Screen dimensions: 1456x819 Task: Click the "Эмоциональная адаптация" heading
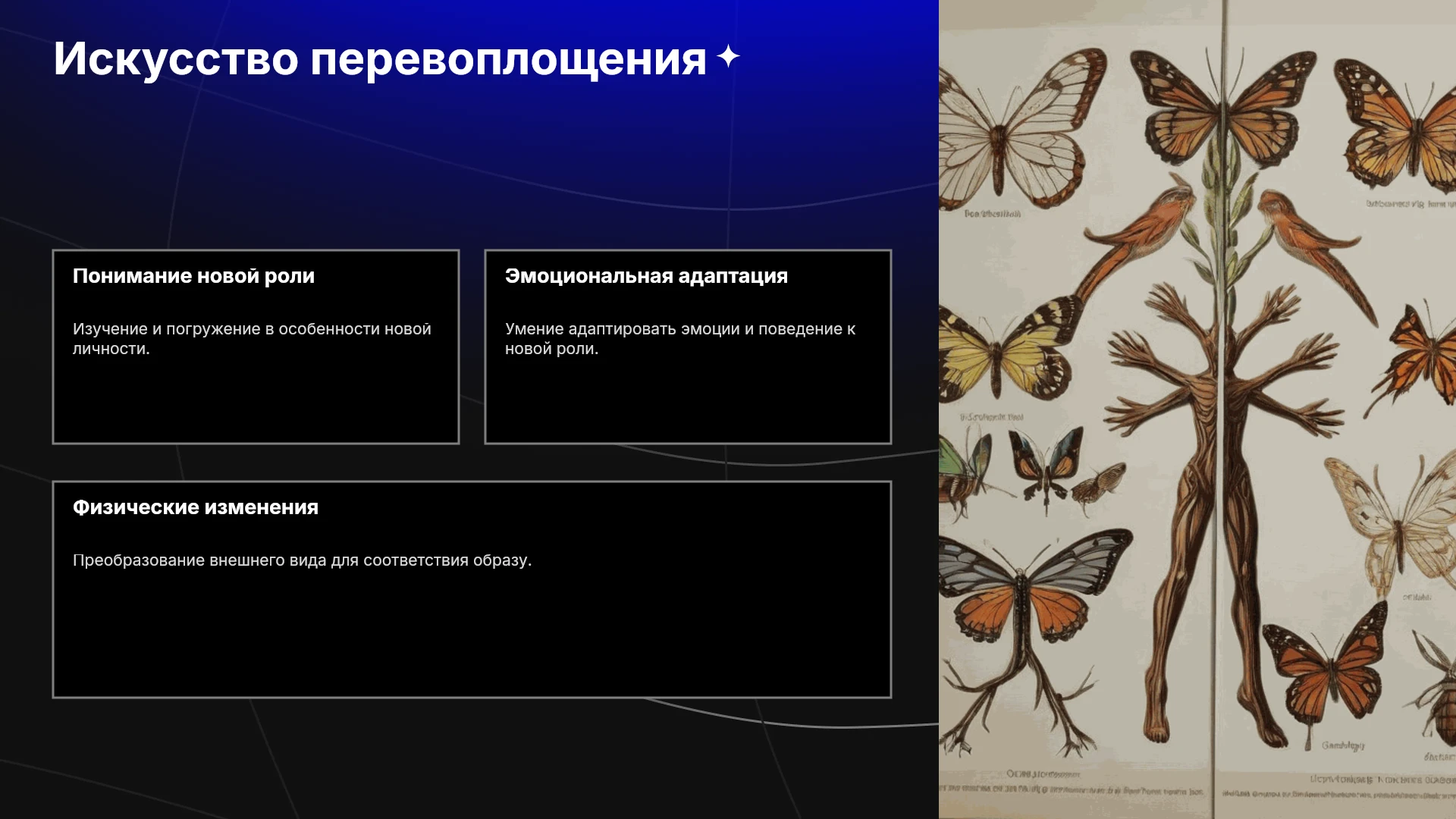[x=646, y=276]
